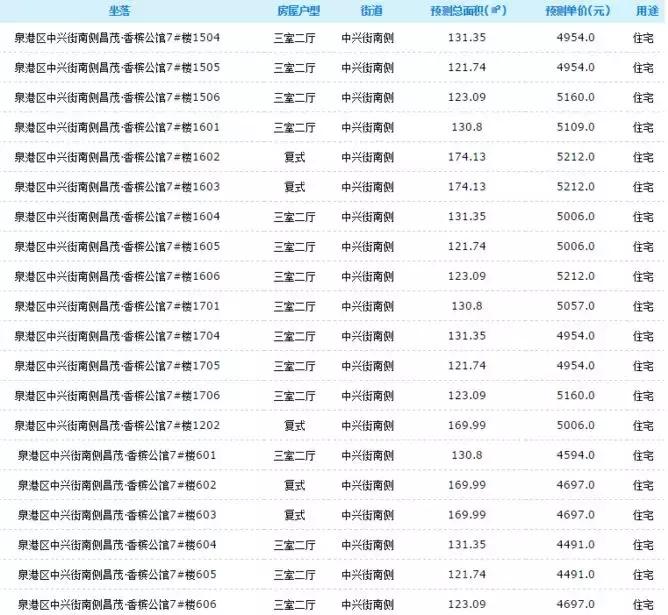Click the 坐落 column header
This screenshot has width=668, height=615.
[119, 11]
